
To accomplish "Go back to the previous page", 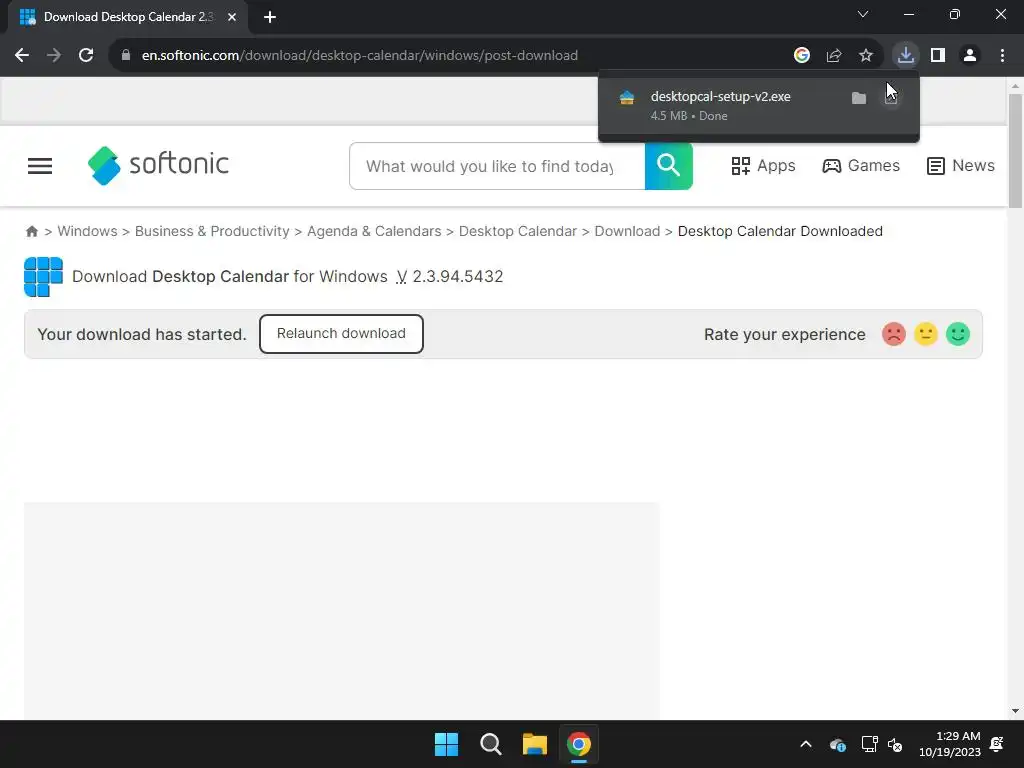I will 22,56.
